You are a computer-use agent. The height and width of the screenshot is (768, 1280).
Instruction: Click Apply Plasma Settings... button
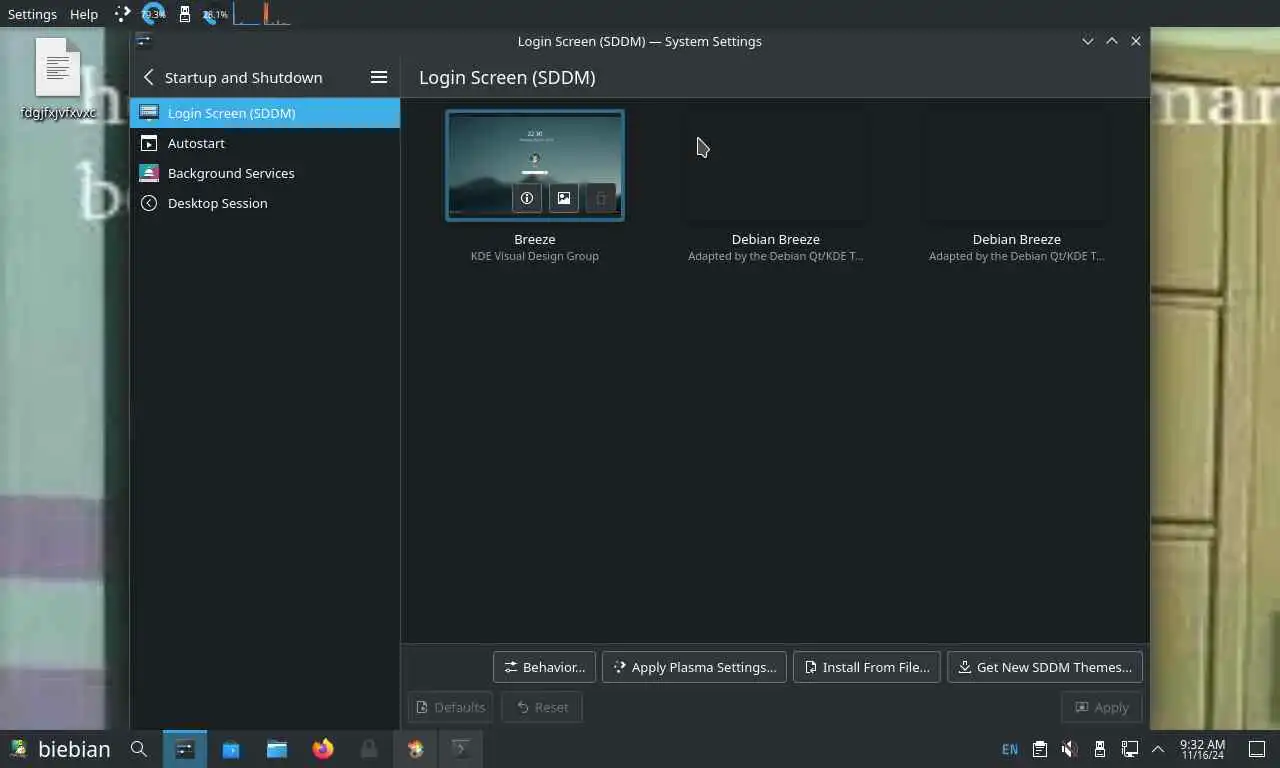pyautogui.click(x=694, y=667)
